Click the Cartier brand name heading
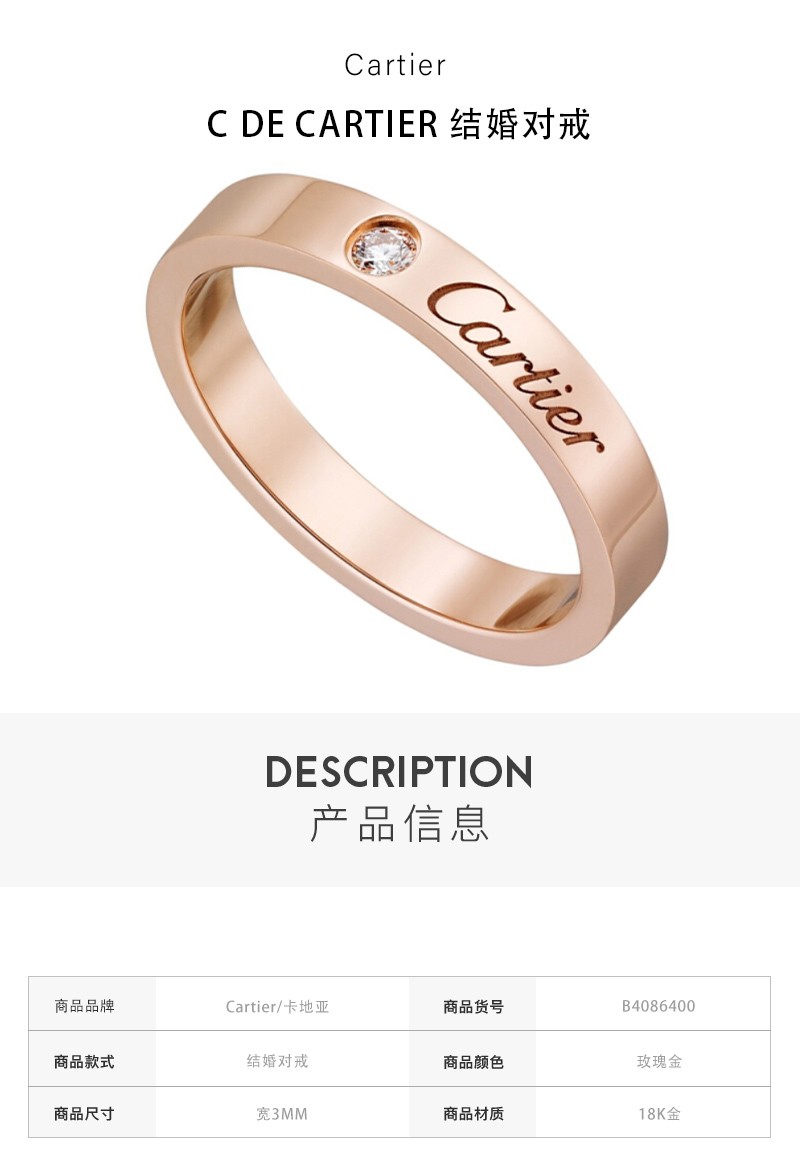This screenshot has height=1169, width=800. click(x=395, y=65)
